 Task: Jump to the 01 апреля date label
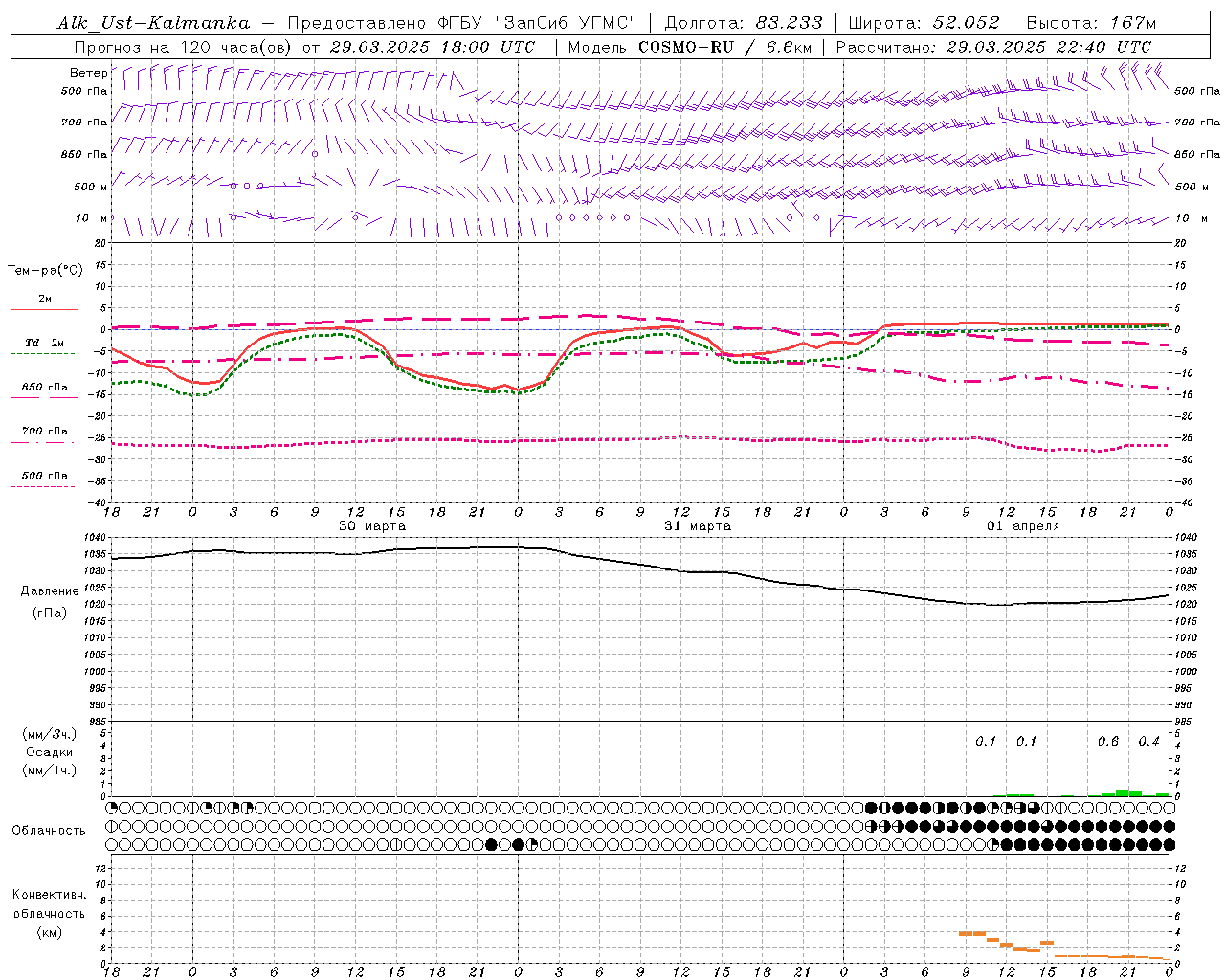click(1023, 525)
